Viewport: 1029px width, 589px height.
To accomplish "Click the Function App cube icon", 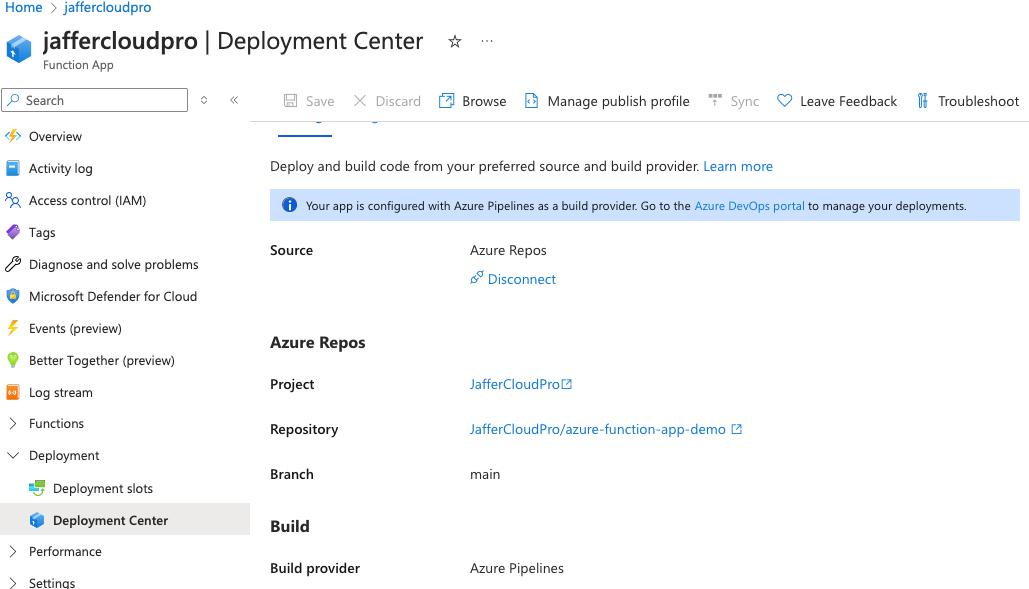I will tap(19, 48).
